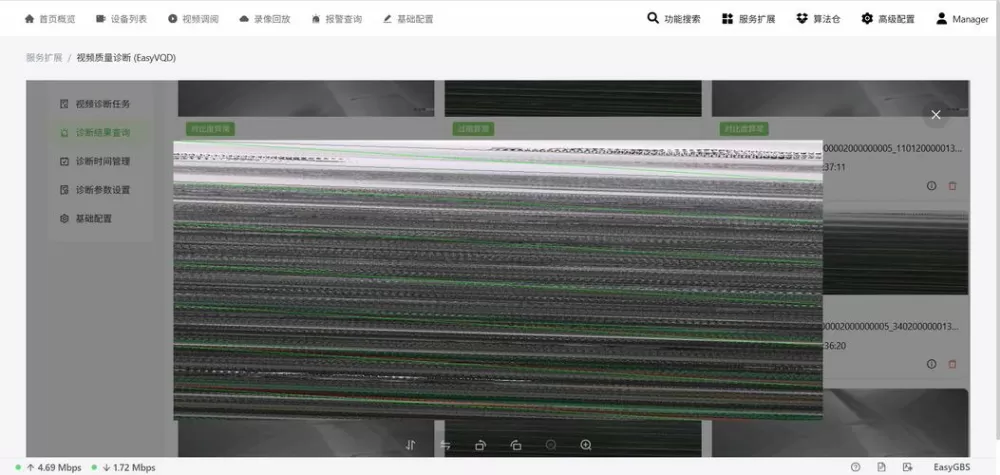
Task: Open the help icon in status bar
Action: [855, 467]
